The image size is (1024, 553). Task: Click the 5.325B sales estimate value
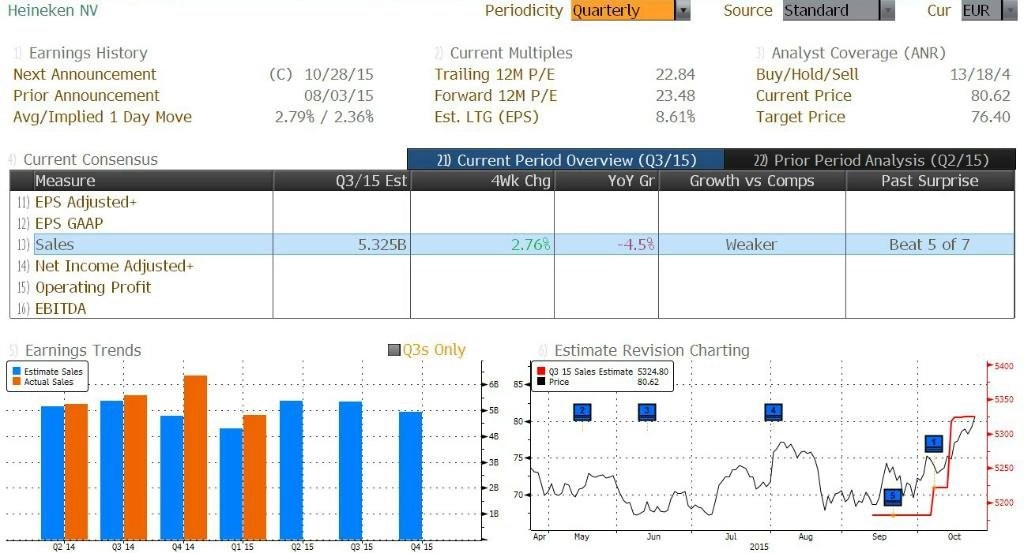(x=382, y=245)
